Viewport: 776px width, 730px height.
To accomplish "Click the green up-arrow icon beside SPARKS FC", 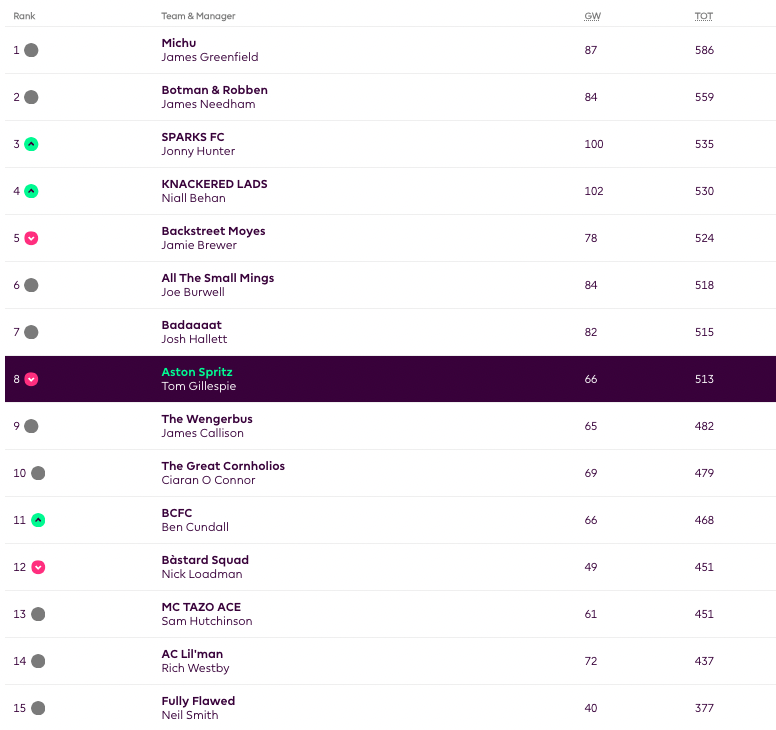I will click(31, 144).
